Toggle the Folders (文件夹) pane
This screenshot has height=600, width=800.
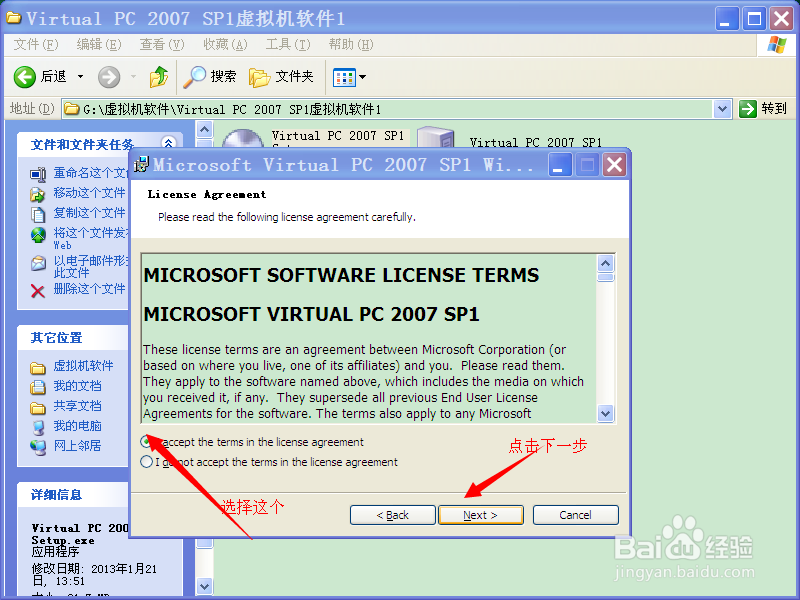pyautogui.click(x=260, y=78)
